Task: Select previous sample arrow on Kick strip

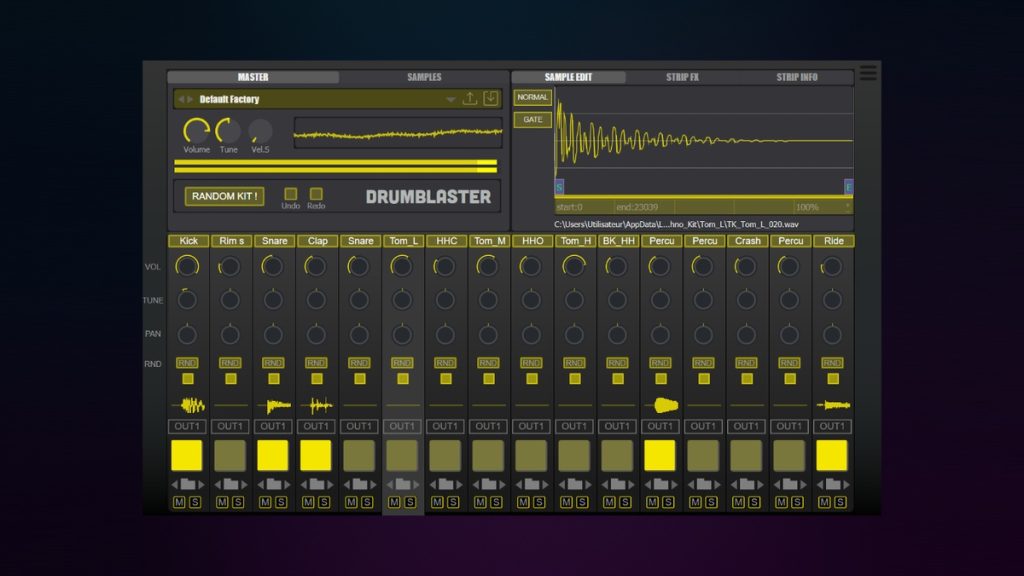Action: [174, 485]
